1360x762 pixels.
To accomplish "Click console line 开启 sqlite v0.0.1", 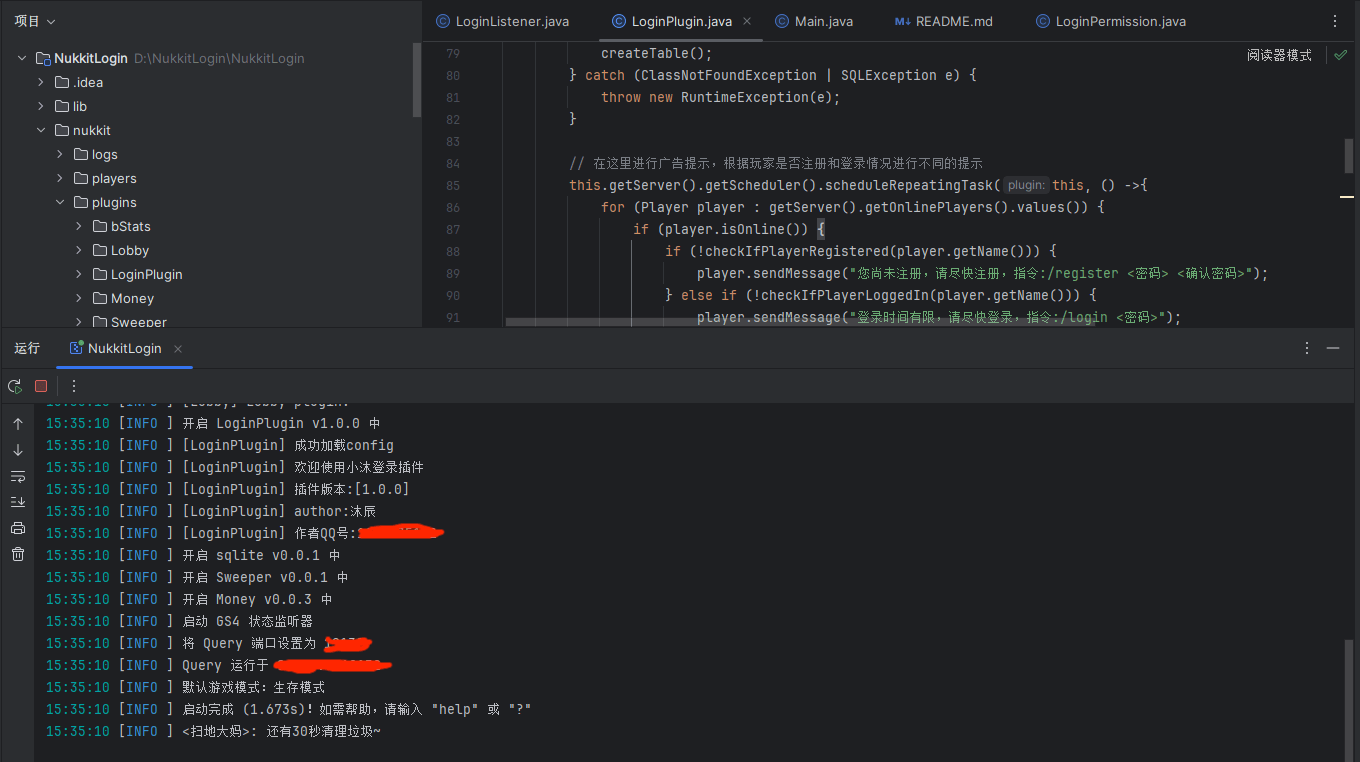I will 193,555.
